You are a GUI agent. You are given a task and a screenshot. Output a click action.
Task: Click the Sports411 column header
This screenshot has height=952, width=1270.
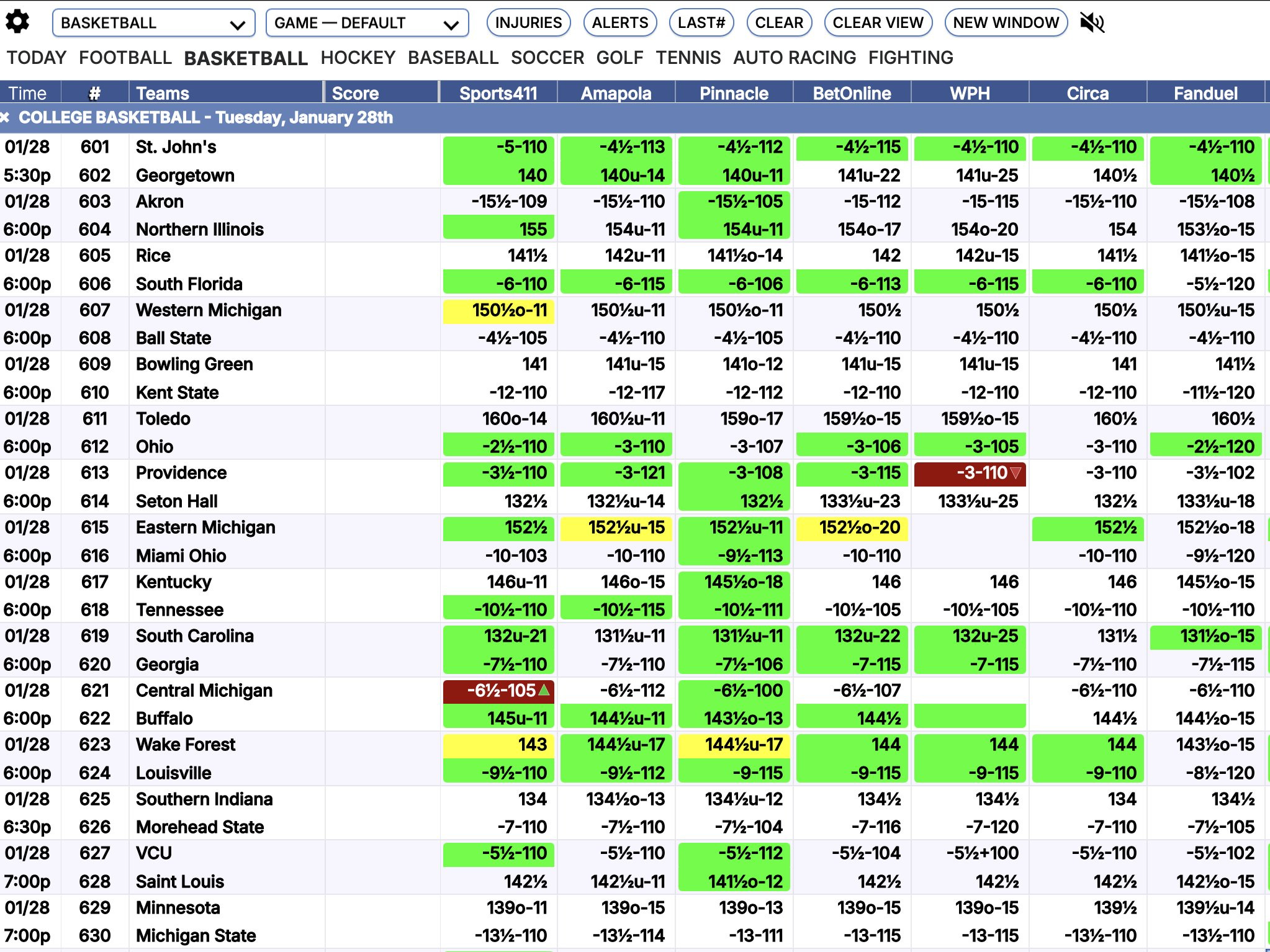[x=498, y=93]
